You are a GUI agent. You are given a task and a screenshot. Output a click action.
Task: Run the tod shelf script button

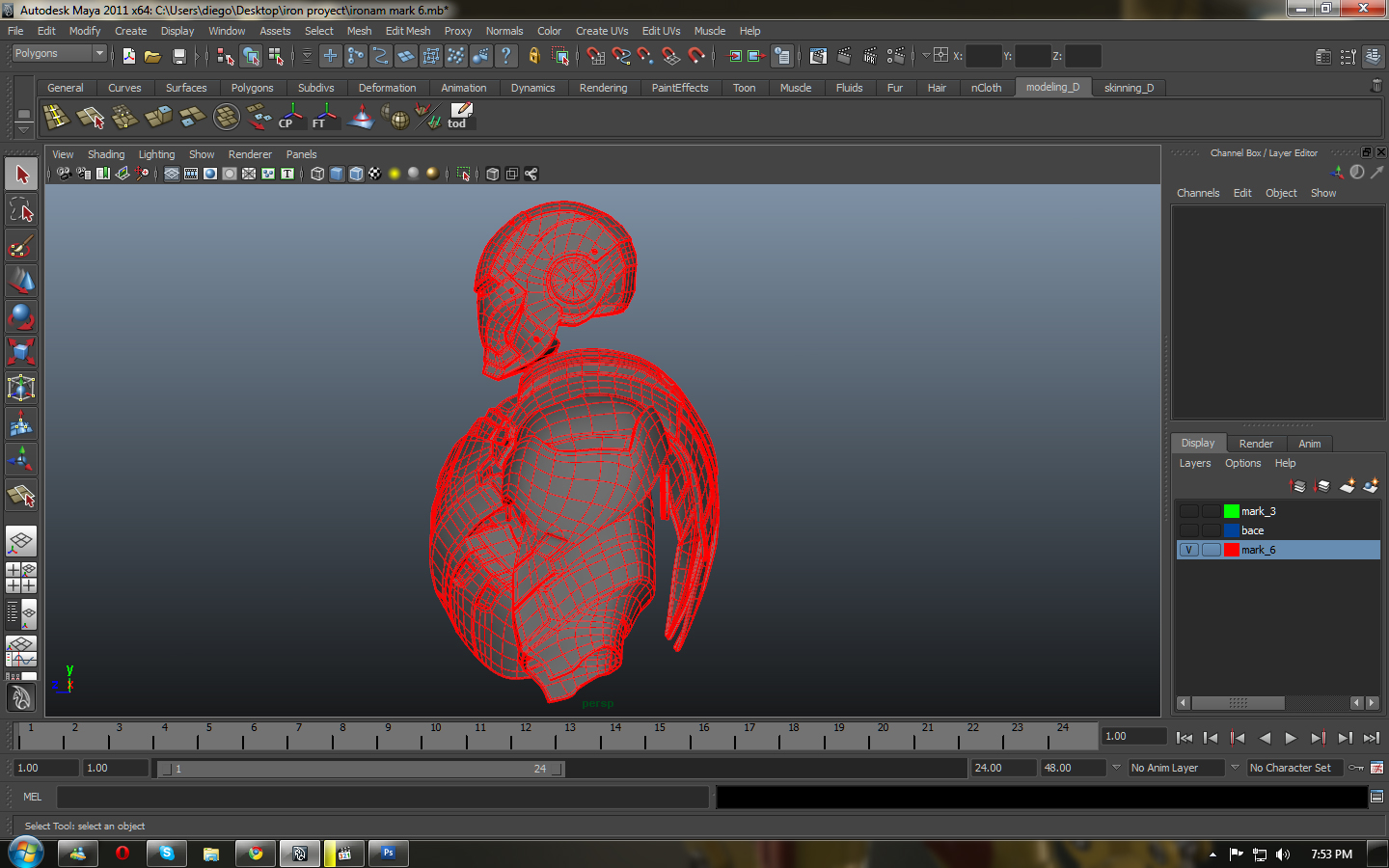point(459,117)
